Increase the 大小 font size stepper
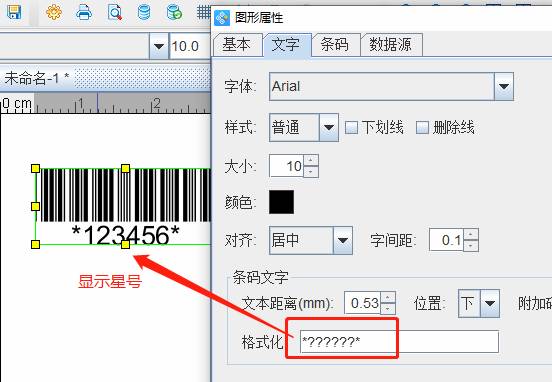This screenshot has width=552, height=382. (311, 160)
